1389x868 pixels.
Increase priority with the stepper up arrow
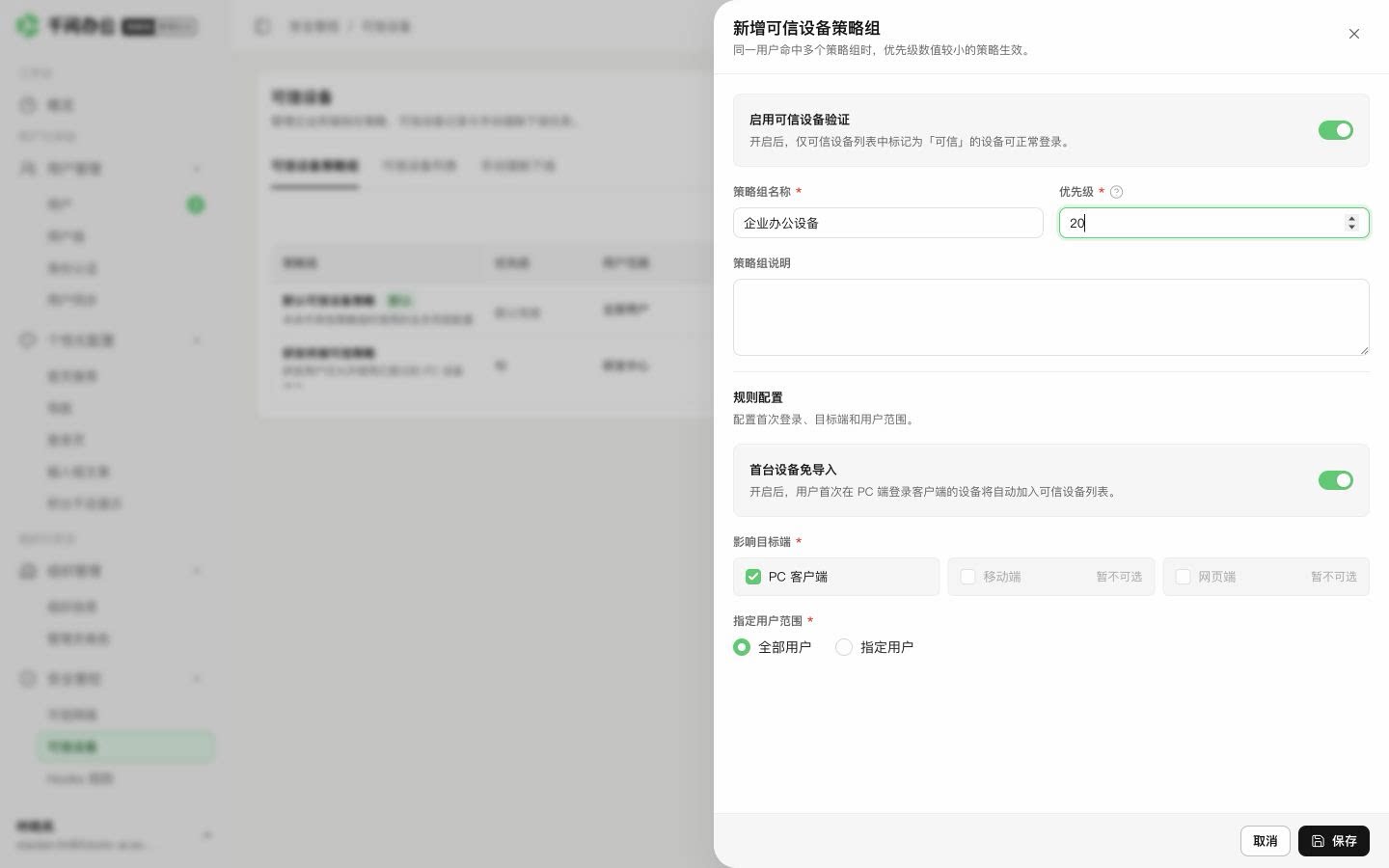1351,218
